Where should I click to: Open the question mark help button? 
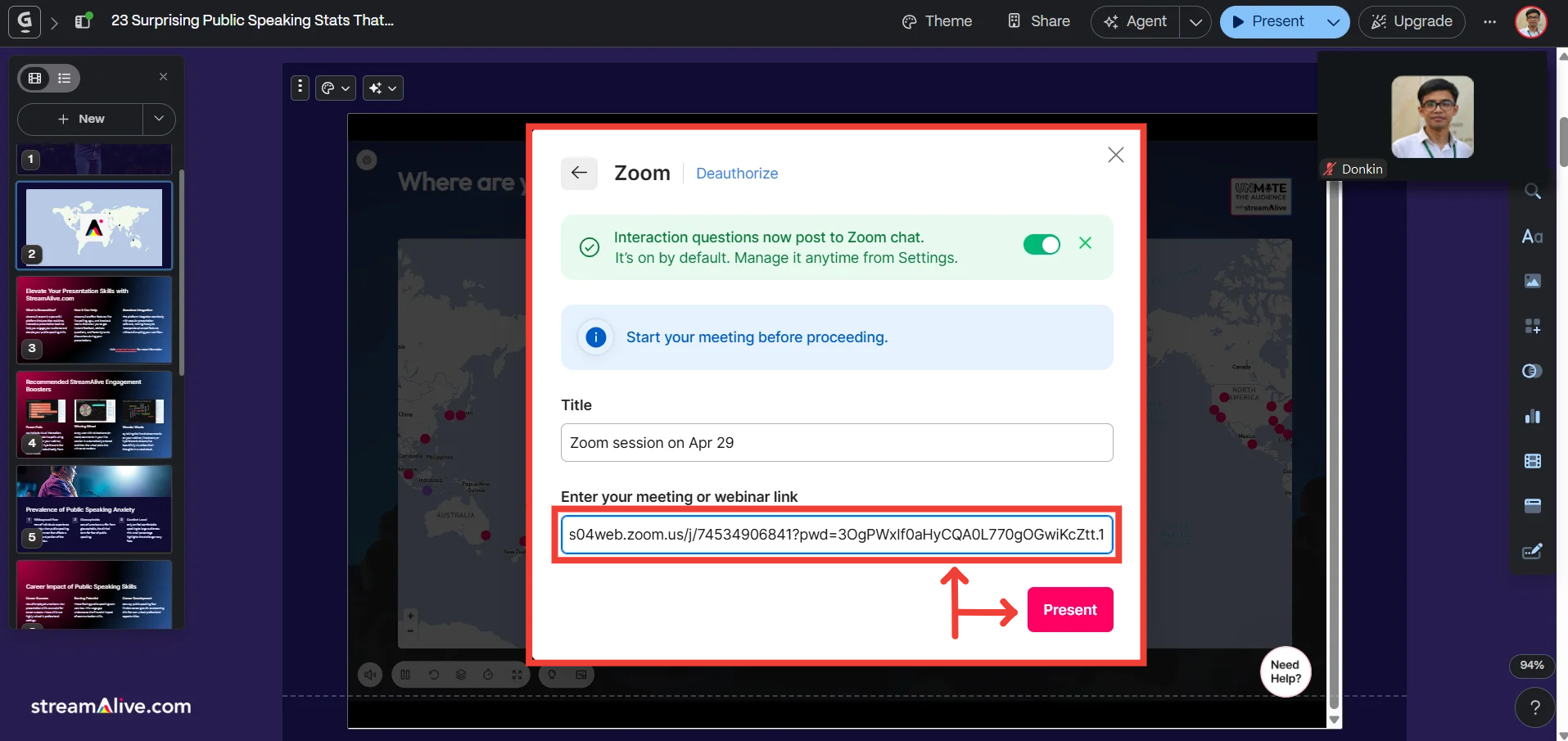(x=1535, y=708)
